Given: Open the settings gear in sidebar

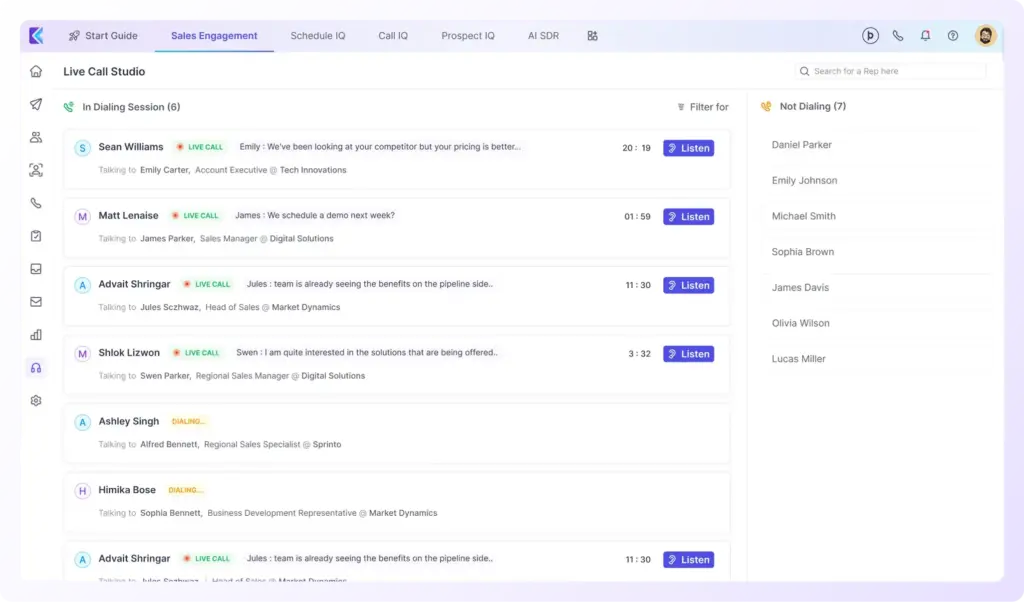Looking at the screenshot, I should click(x=36, y=401).
